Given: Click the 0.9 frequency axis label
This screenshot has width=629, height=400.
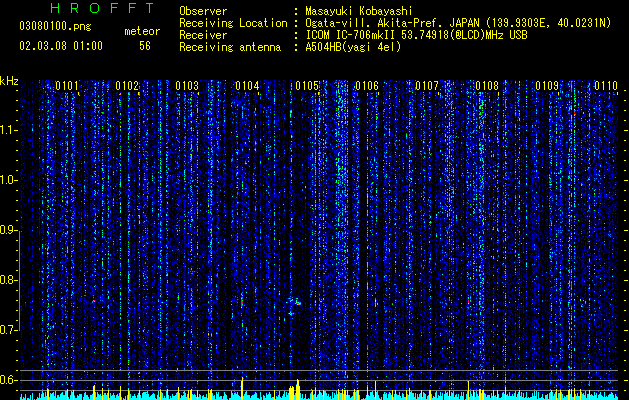Looking at the screenshot, I should click(8, 230).
